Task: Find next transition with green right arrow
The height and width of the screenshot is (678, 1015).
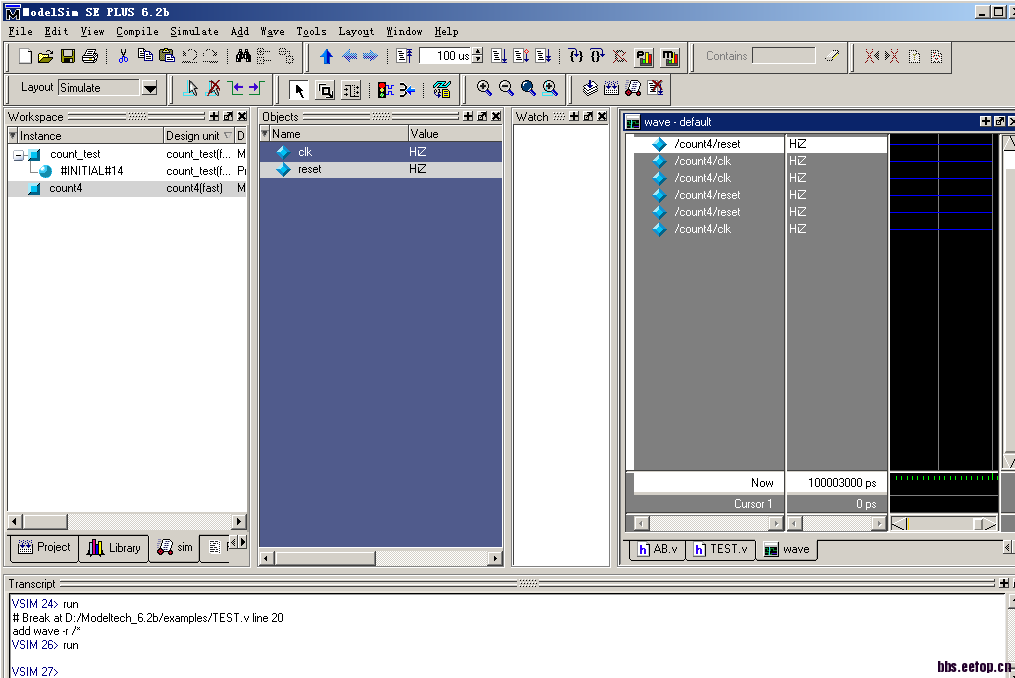Action: coord(257,89)
